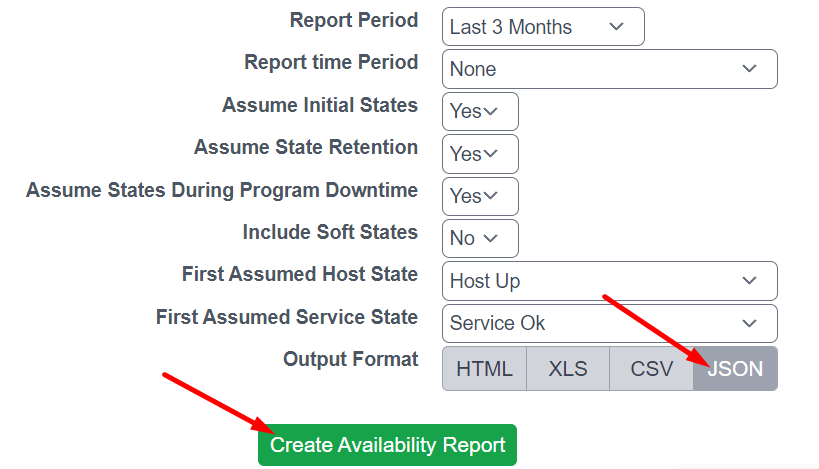Choose XLS as the output format
The width and height of the screenshot is (819, 469).
(x=568, y=369)
